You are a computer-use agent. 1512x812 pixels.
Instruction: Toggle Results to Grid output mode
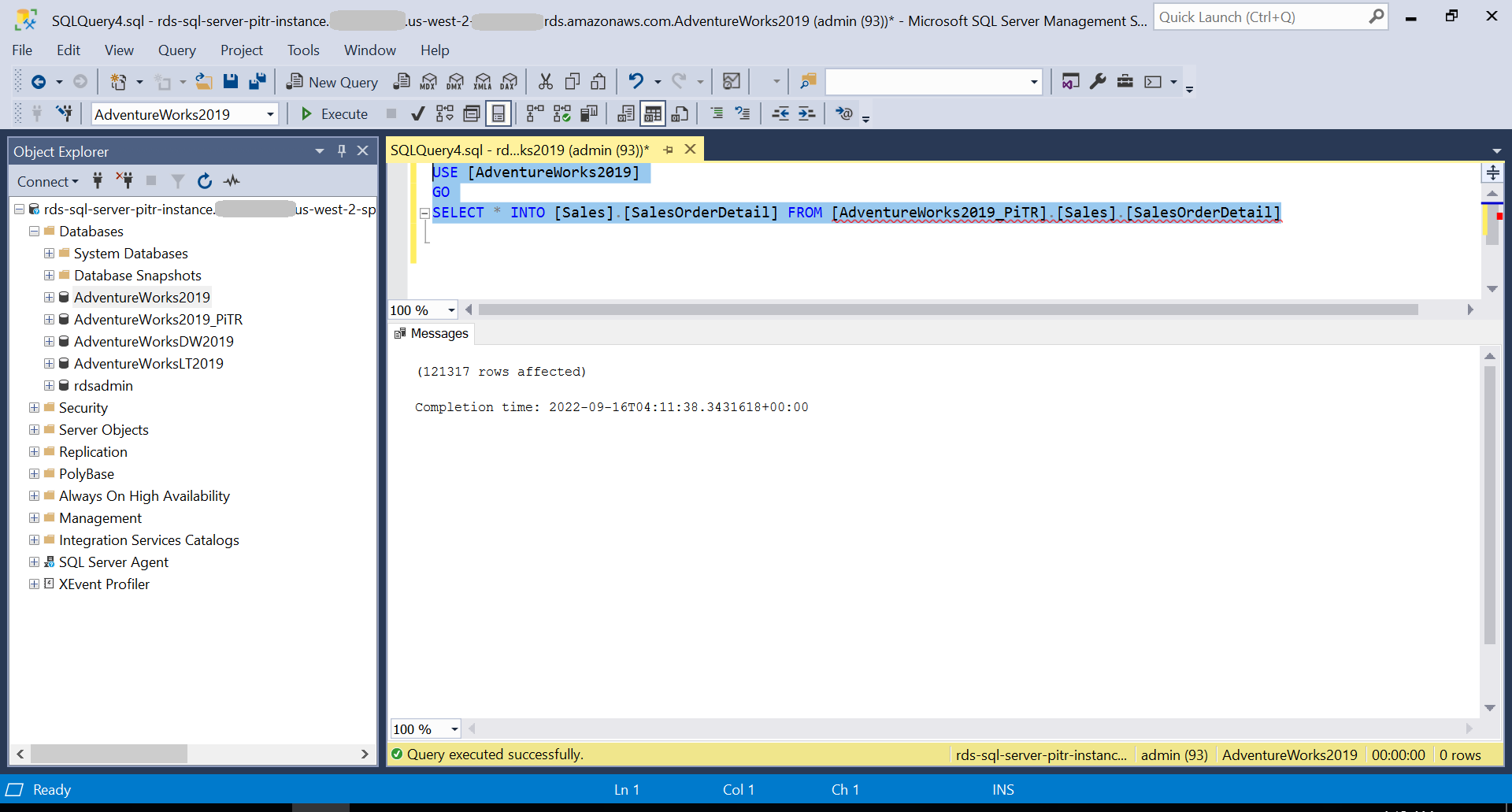point(653,114)
